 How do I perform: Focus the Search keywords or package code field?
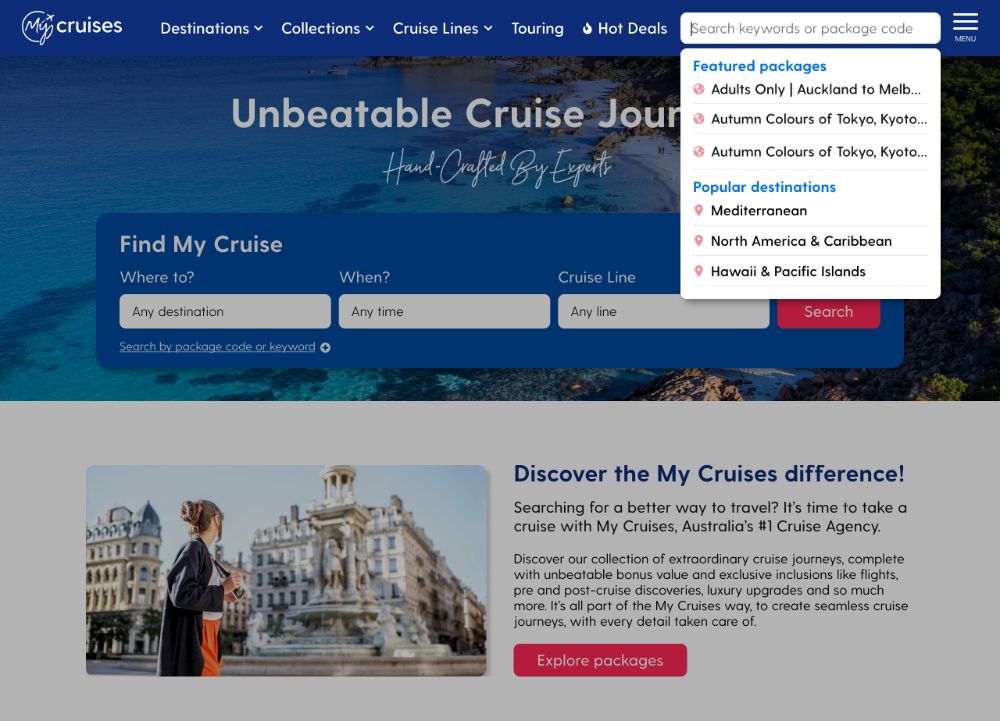pos(810,28)
